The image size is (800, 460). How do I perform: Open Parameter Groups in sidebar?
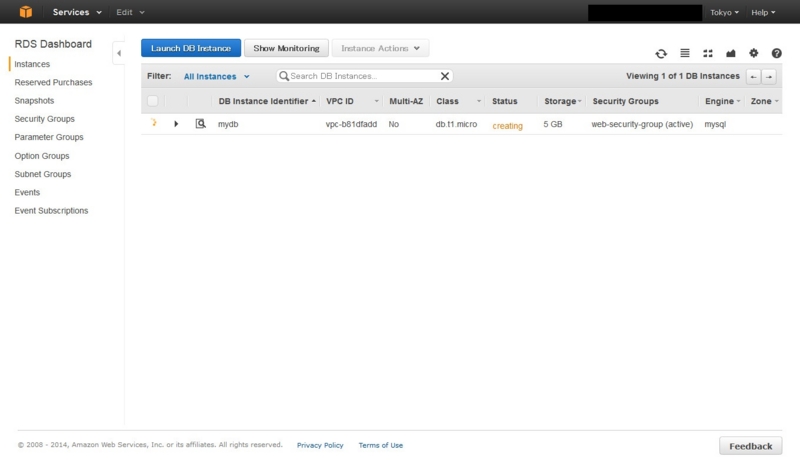point(49,137)
